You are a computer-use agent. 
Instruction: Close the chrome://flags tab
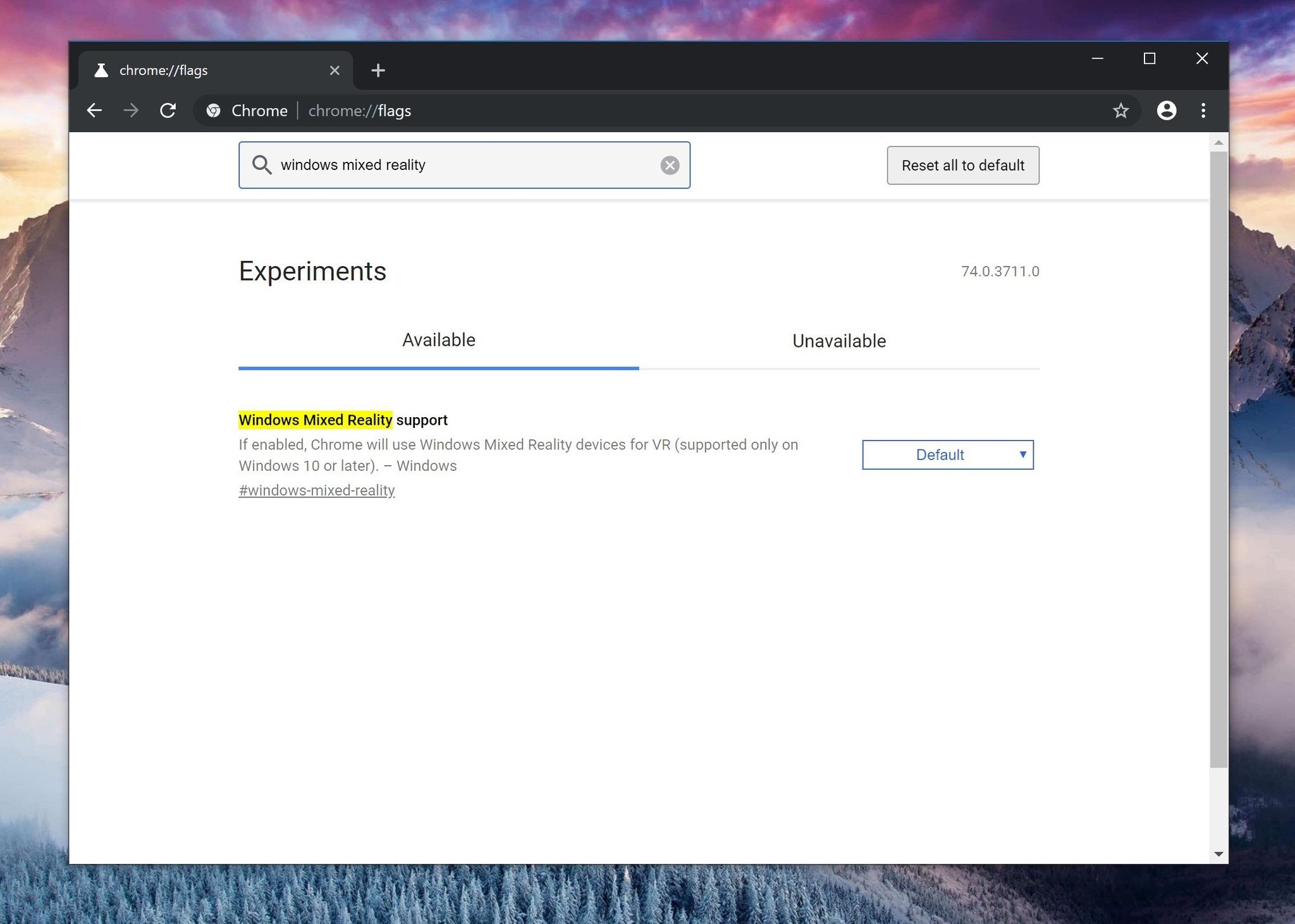coord(334,70)
